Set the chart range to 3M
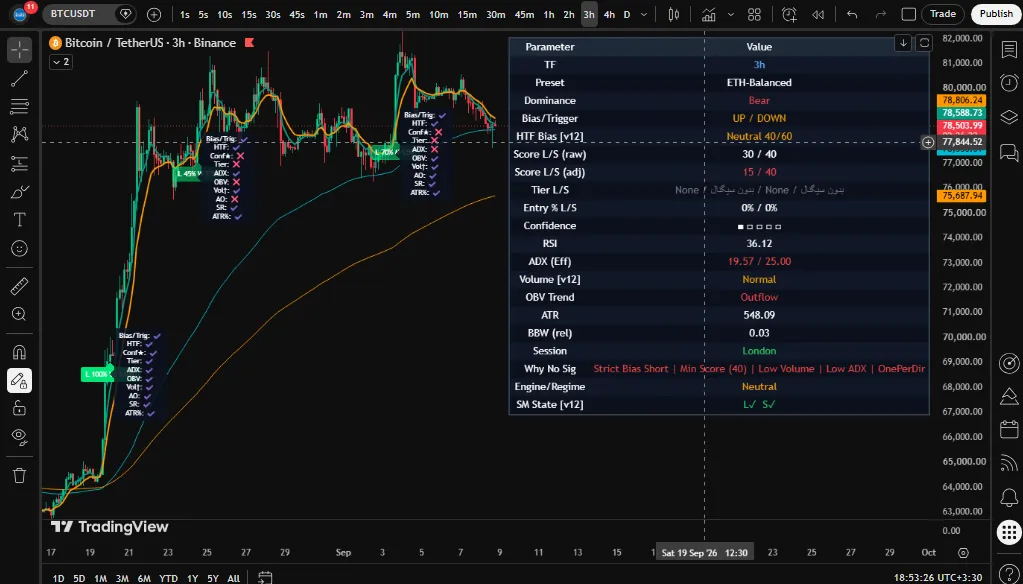 coord(122,578)
